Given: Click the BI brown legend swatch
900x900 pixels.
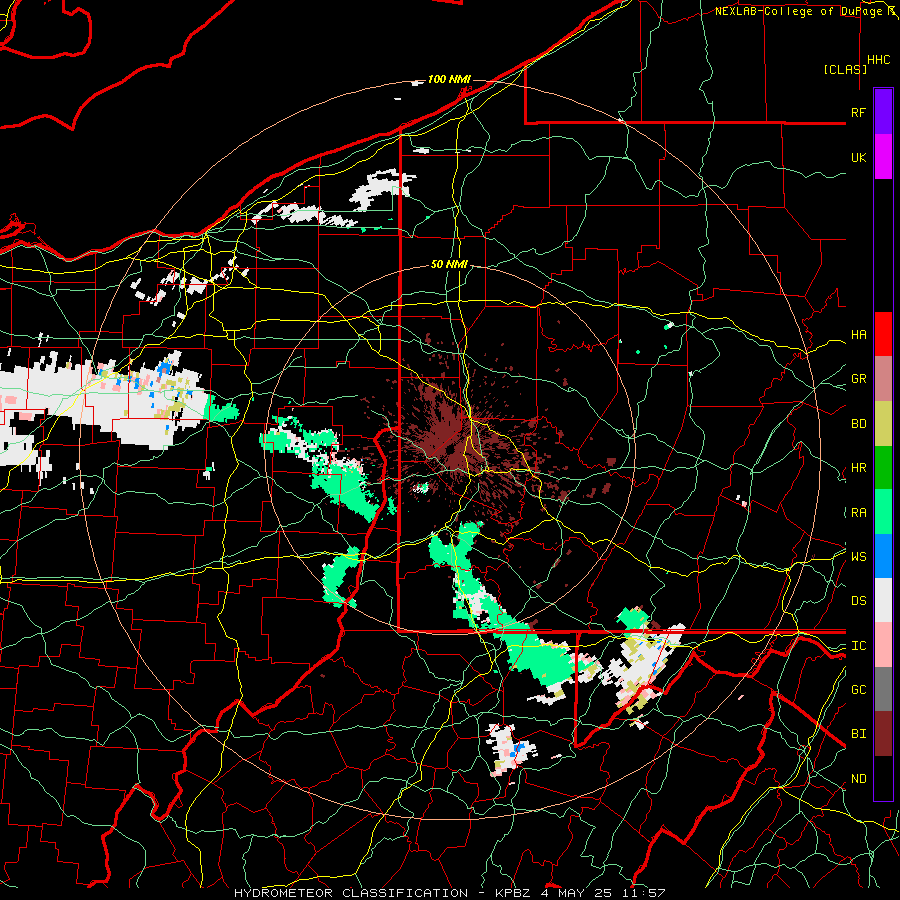Looking at the screenshot, I should [883, 734].
